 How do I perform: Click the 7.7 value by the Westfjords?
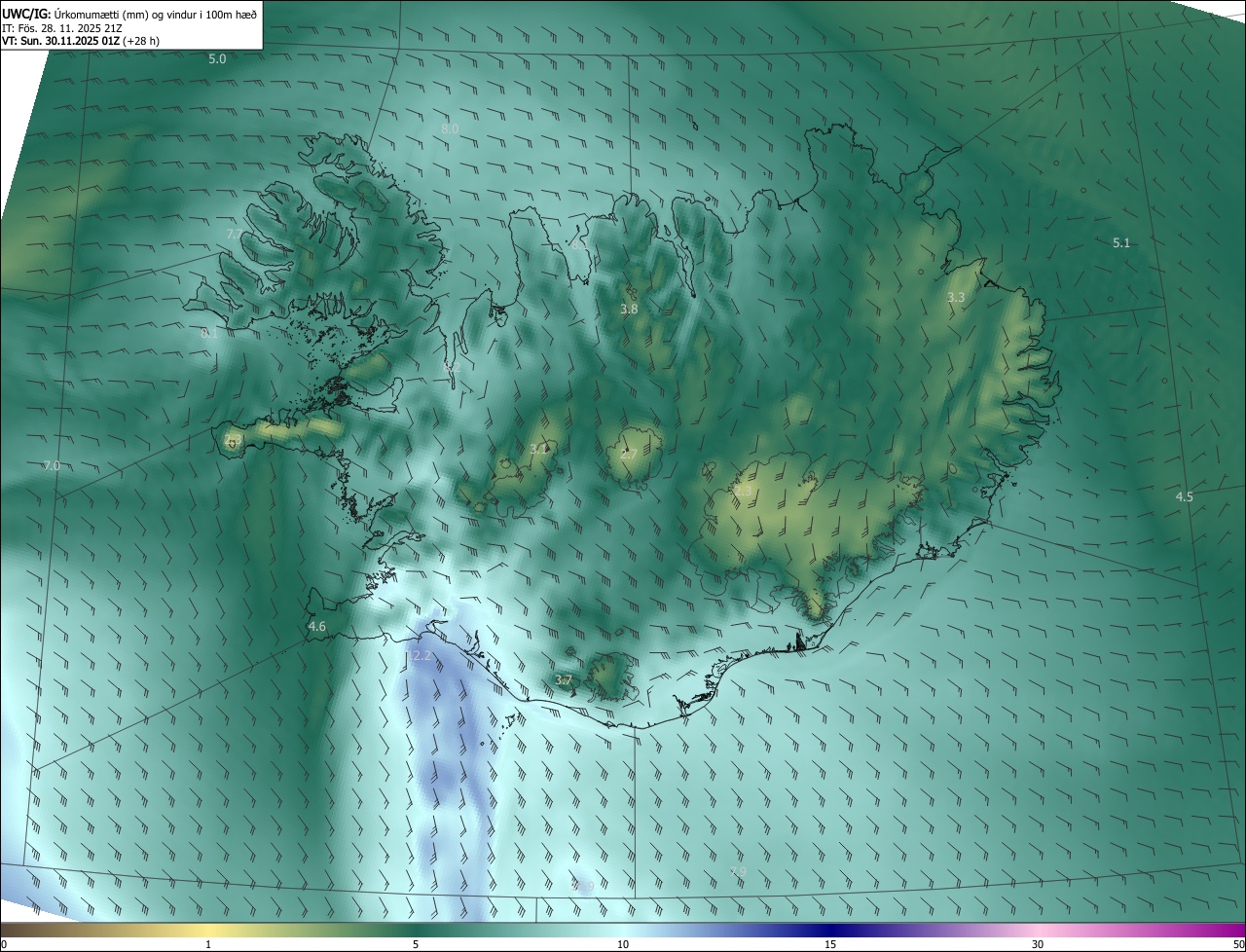click(235, 235)
